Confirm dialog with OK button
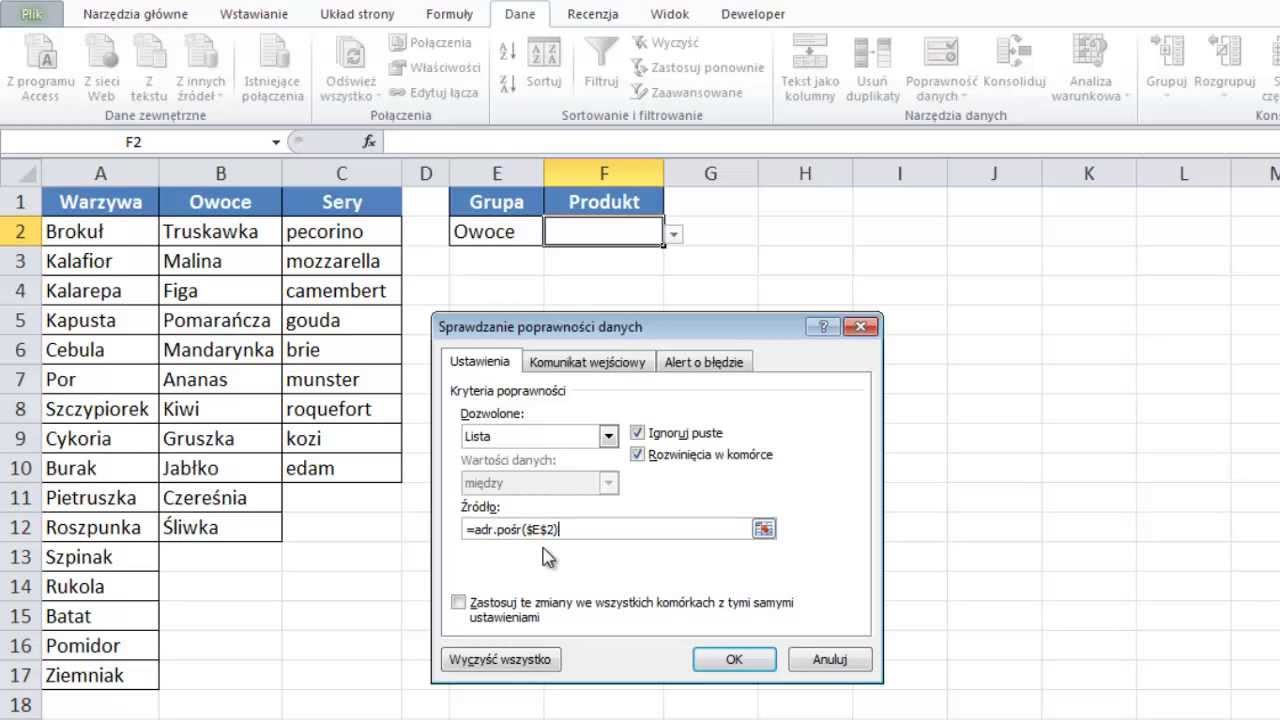This screenshot has width=1280, height=720. pyautogui.click(x=734, y=659)
